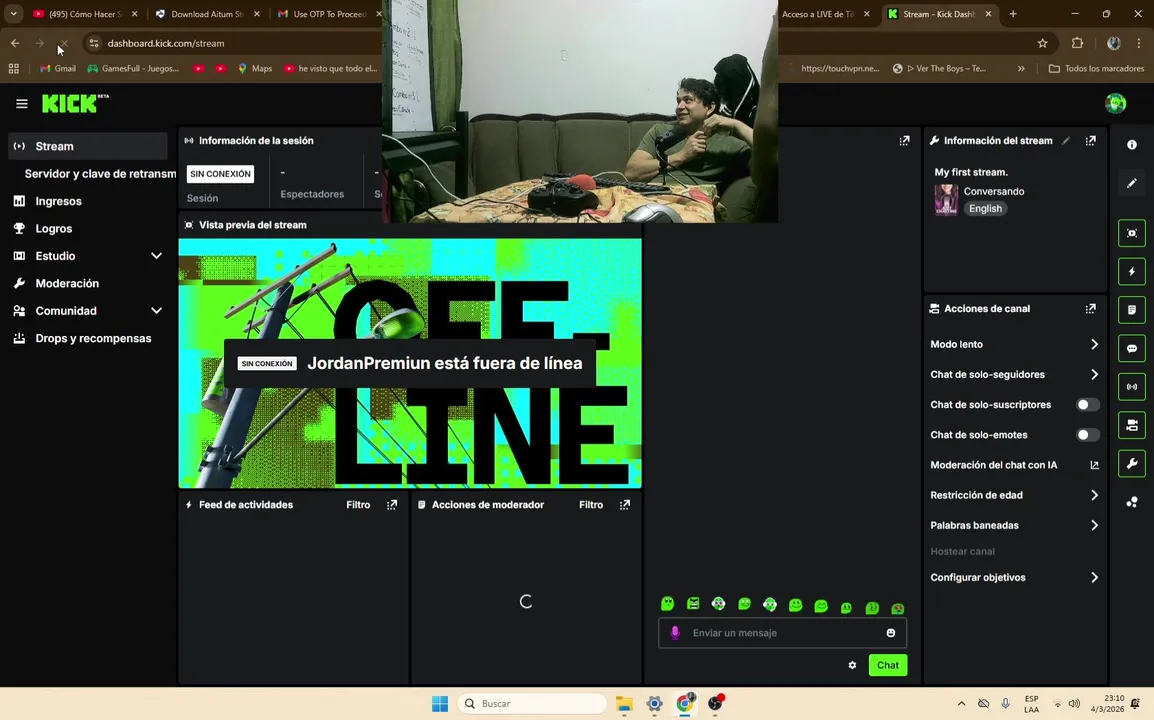Switch to the Use OTP To Proceed tab
1154x720 pixels.
328,14
